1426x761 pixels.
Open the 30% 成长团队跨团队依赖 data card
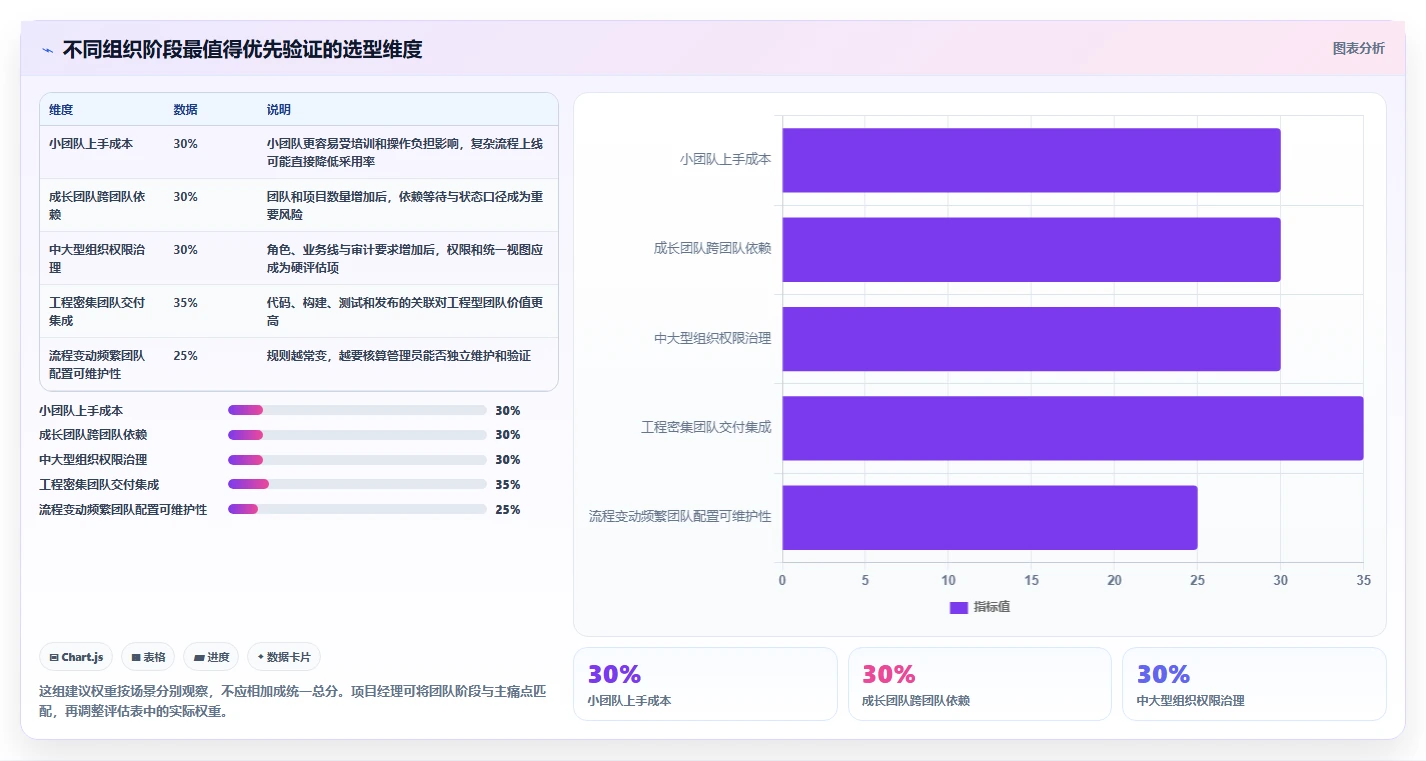[x=979, y=684]
